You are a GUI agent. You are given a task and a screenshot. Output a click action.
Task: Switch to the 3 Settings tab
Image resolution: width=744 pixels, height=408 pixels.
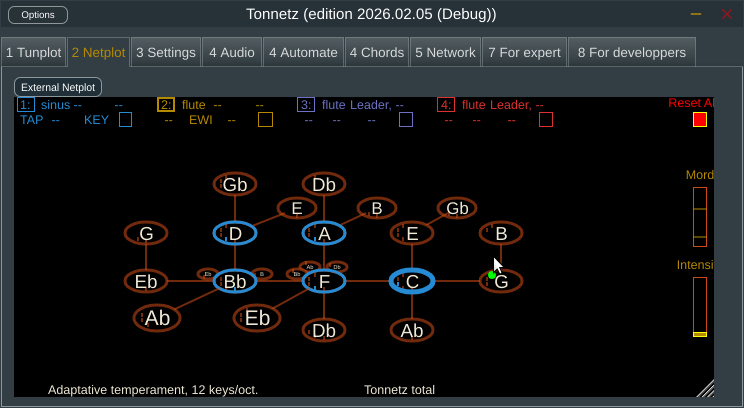pyautogui.click(x=165, y=52)
